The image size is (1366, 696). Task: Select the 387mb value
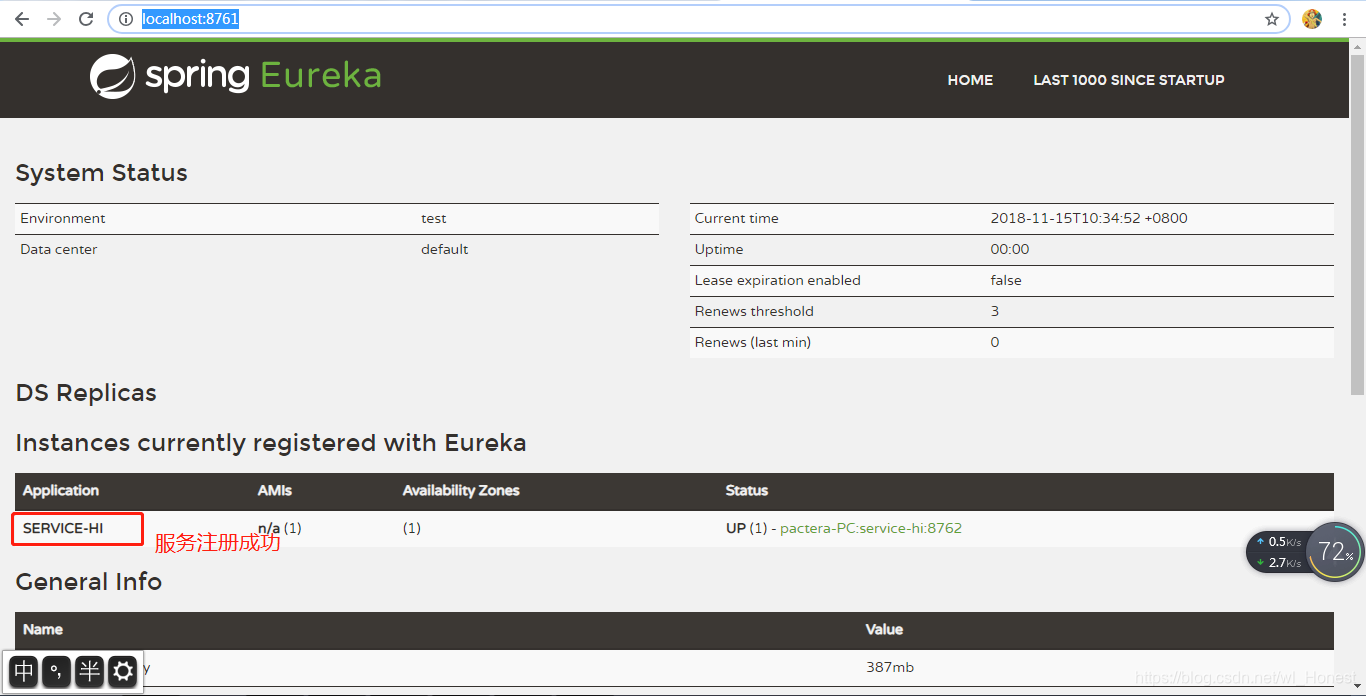coord(890,667)
